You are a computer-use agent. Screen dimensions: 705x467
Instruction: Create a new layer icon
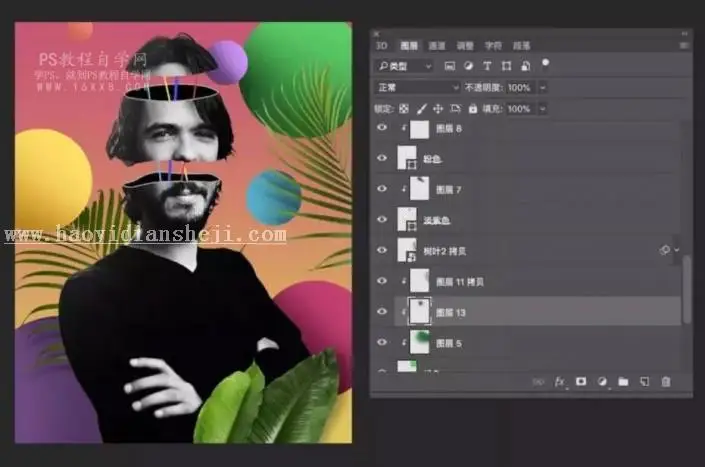click(x=644, y=382)
